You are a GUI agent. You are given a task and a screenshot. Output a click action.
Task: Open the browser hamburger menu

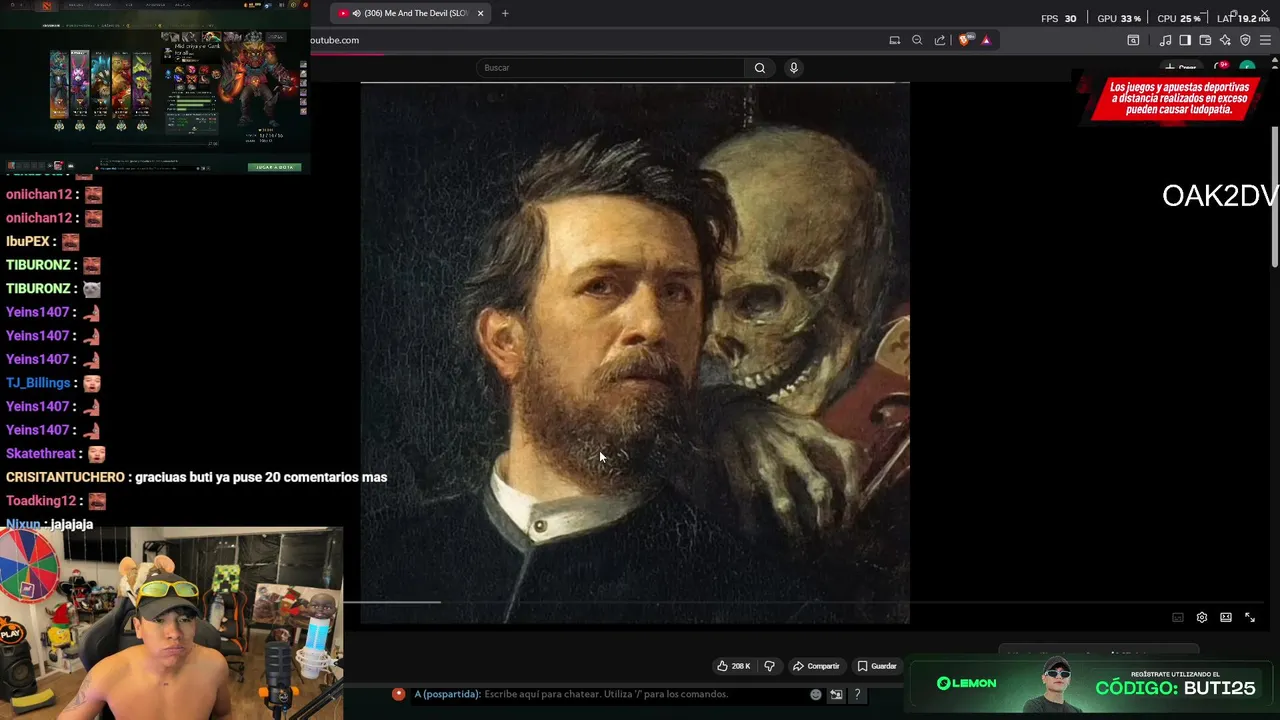click(x=1265, y=40)
